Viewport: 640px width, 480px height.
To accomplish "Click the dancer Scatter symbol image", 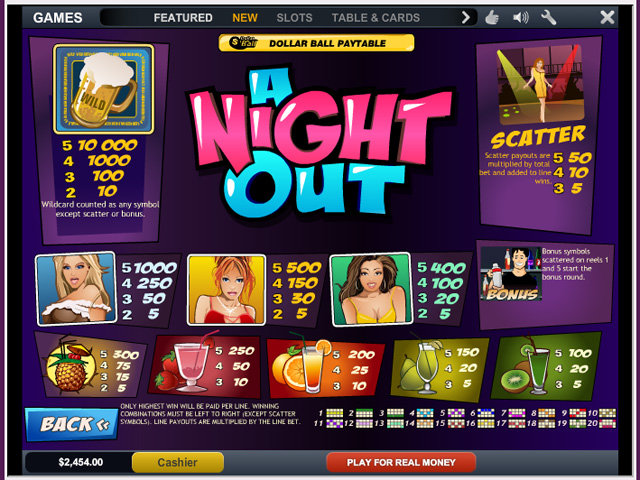I will [540, 83].
